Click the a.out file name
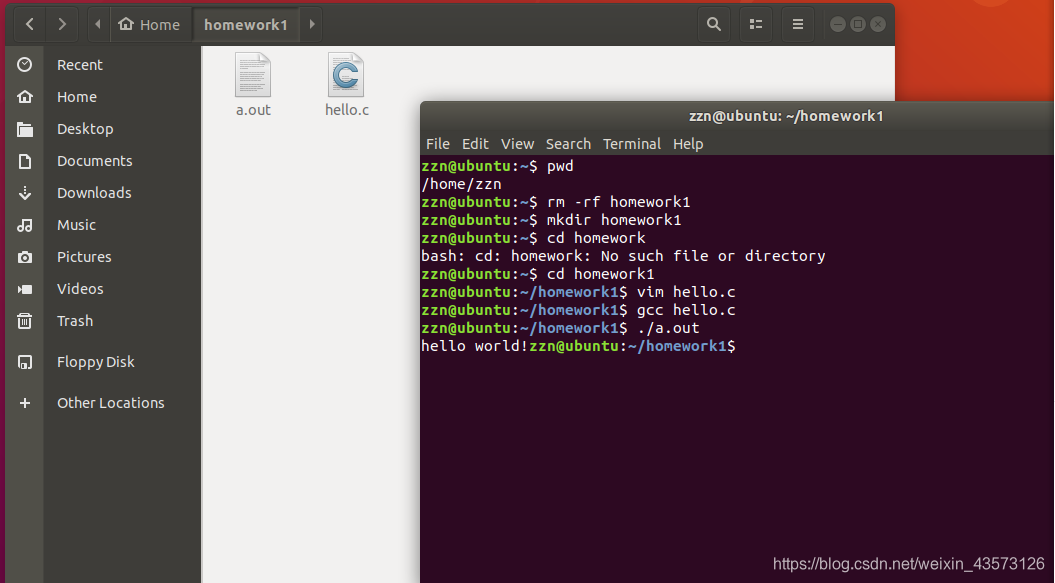1055x583 pixels. 253,110
